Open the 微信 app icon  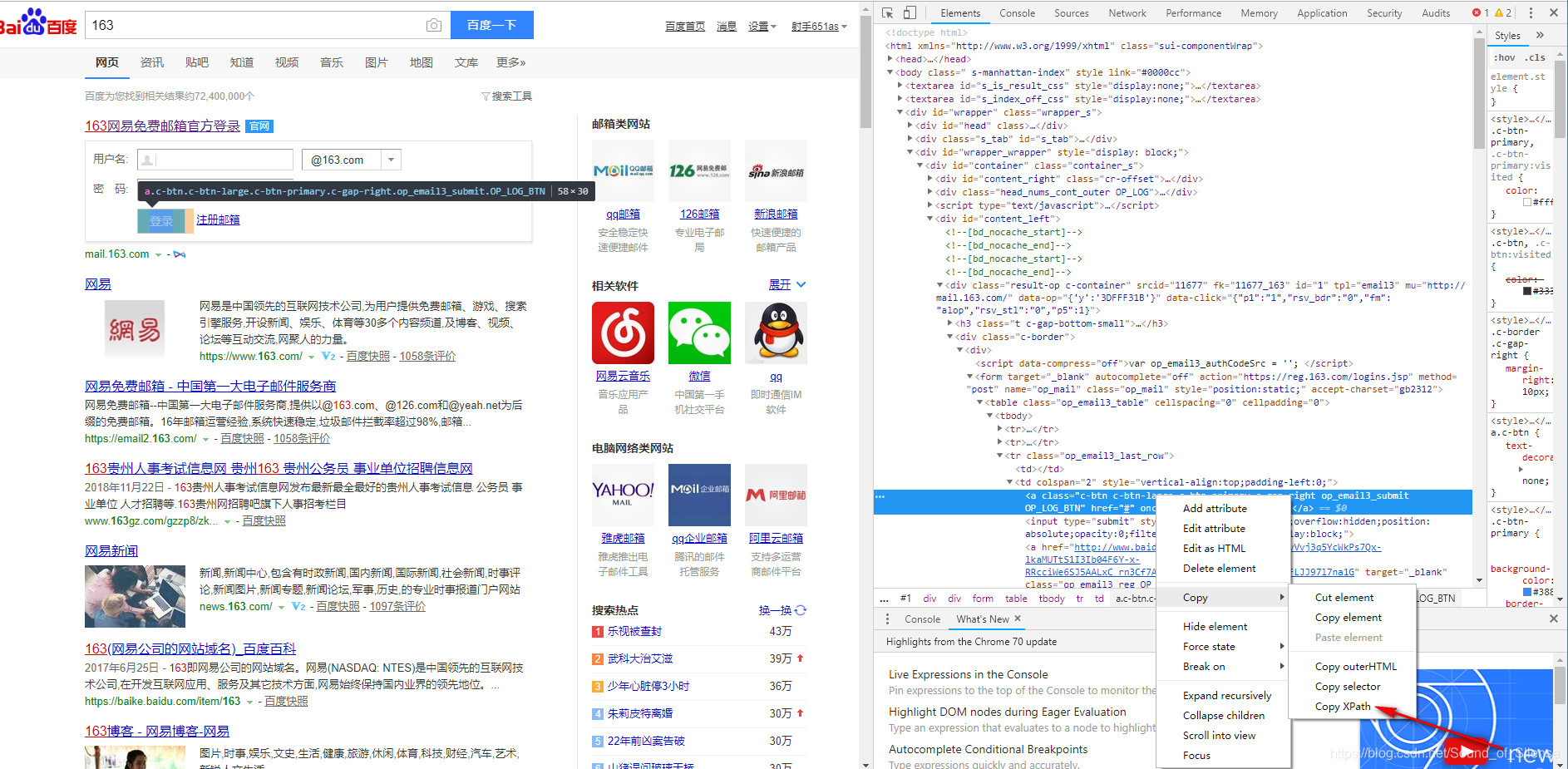click(699, 333)
